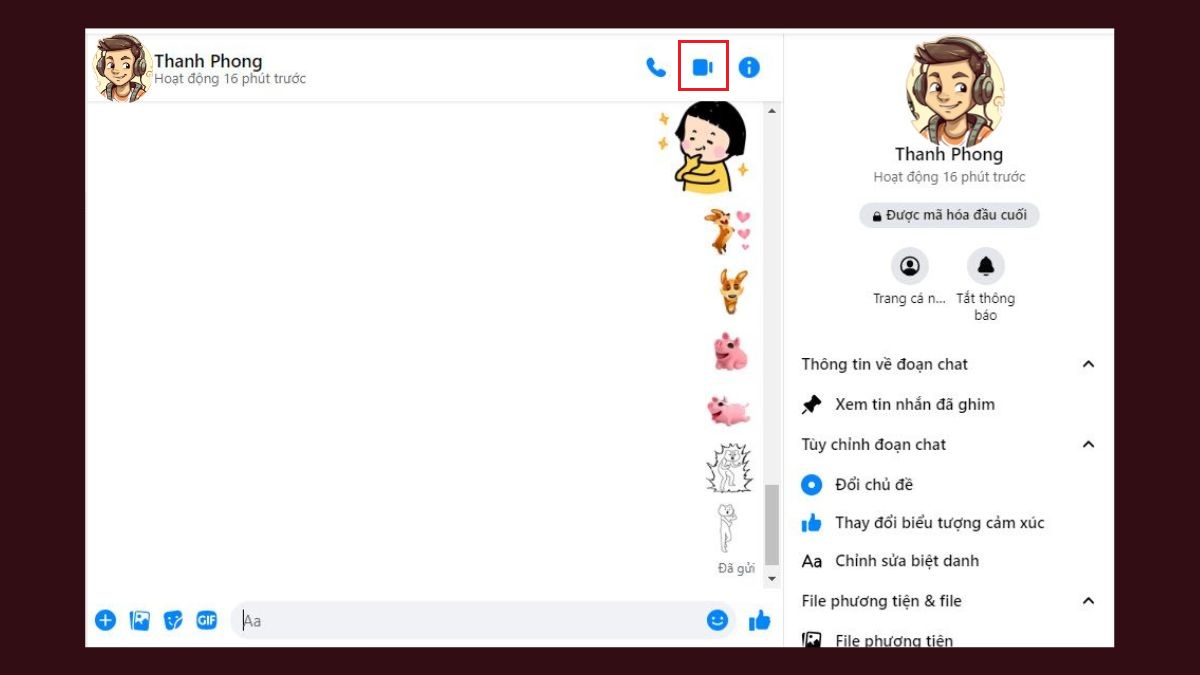Screen dimensions: 1200x675
Task: Mute notifications with the bell button
Action: 986,266
